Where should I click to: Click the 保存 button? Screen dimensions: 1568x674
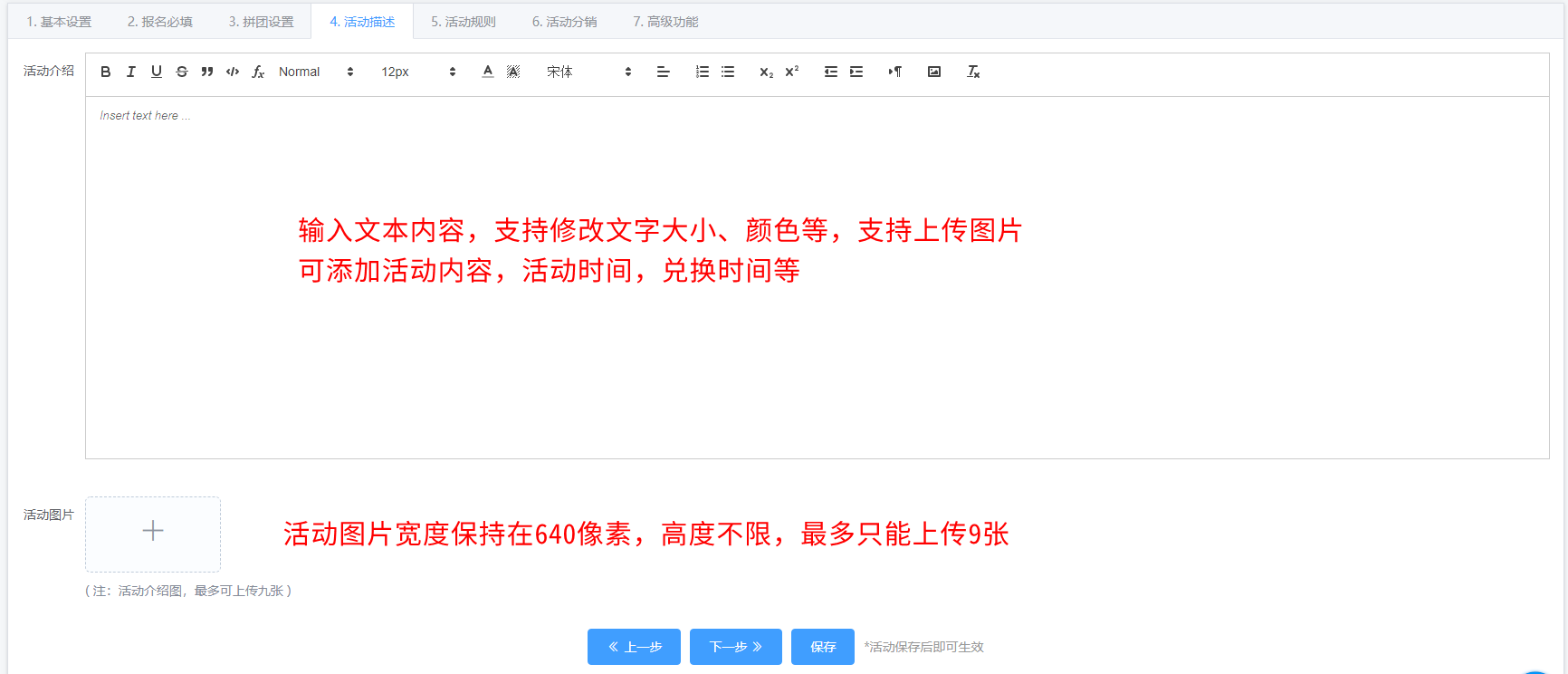click(x=822, y=647)
